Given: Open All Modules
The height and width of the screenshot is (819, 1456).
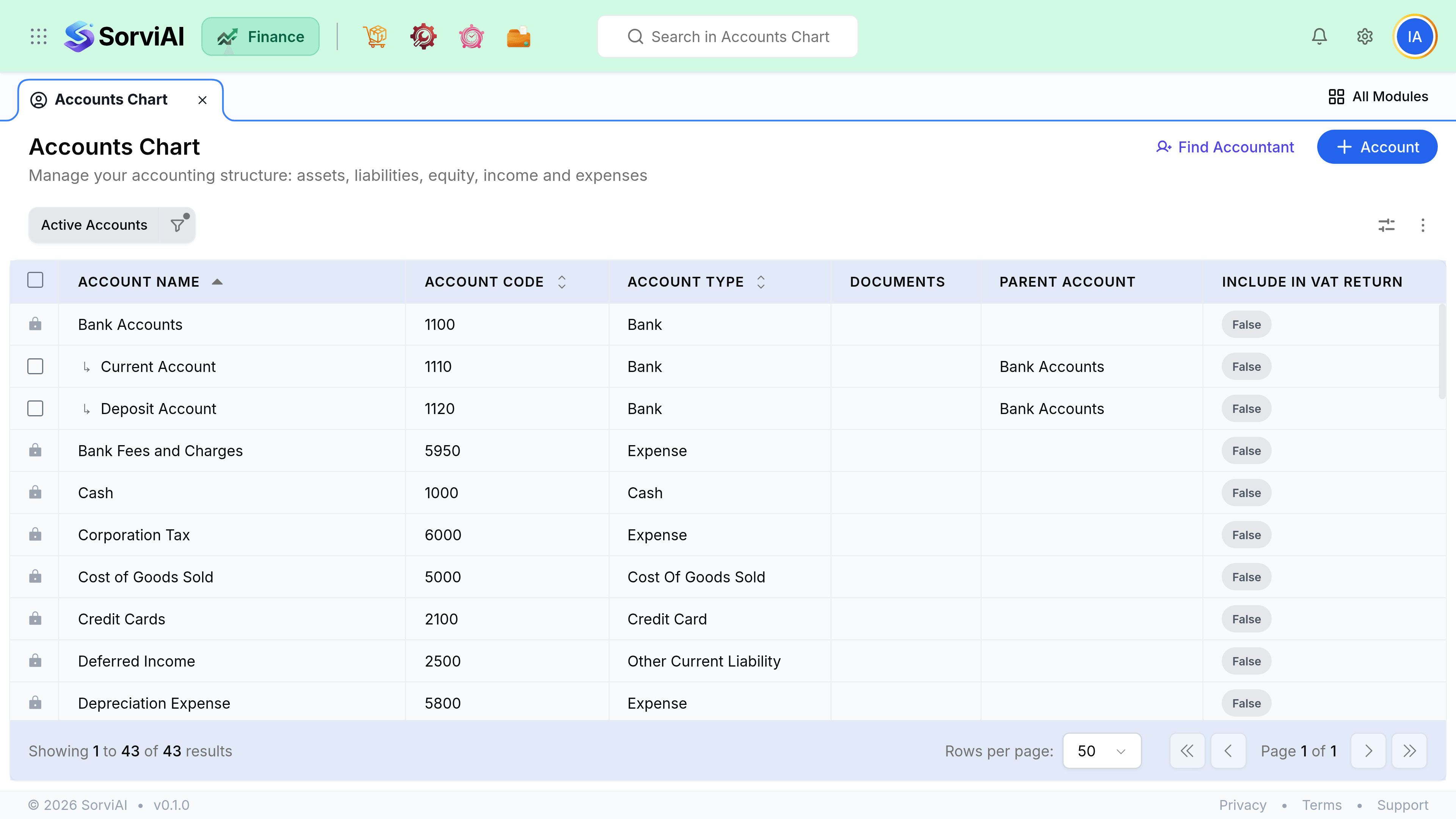Looking at the screenshot, I should click(x=1378, y=97).
